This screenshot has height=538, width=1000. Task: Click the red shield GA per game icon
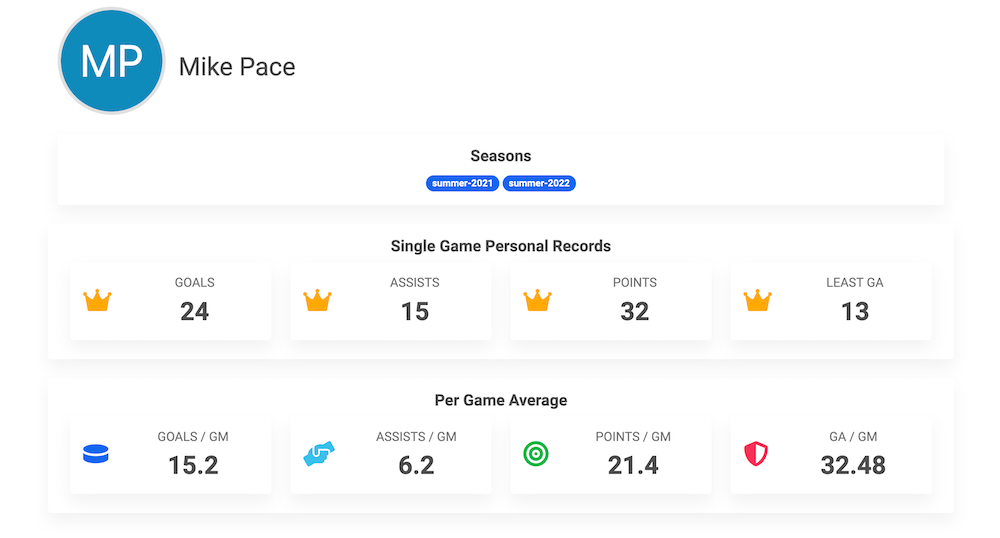pyautogui.click(x=756, y=454)
